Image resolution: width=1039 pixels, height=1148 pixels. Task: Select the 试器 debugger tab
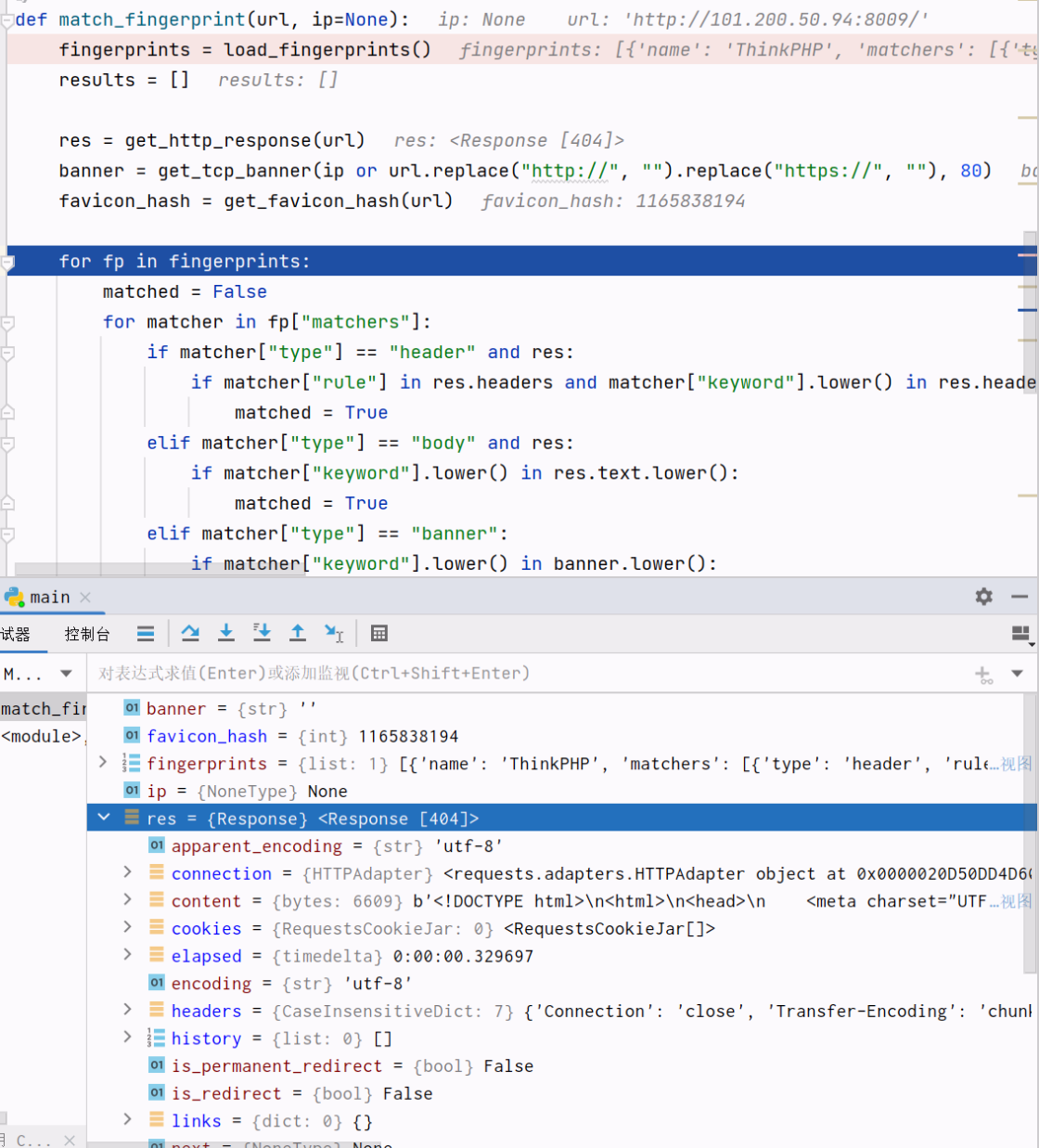(15, 634)
